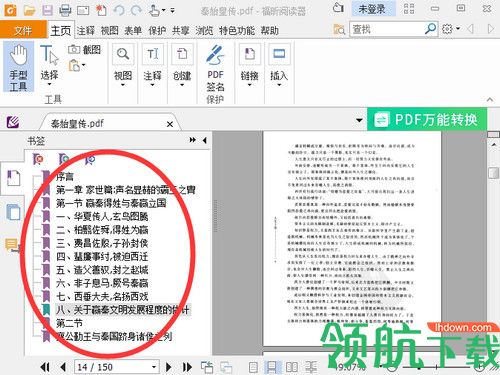The height and width of the screenshot is (375, 500).
Task: Redo the last action
Action: (136, 10)
